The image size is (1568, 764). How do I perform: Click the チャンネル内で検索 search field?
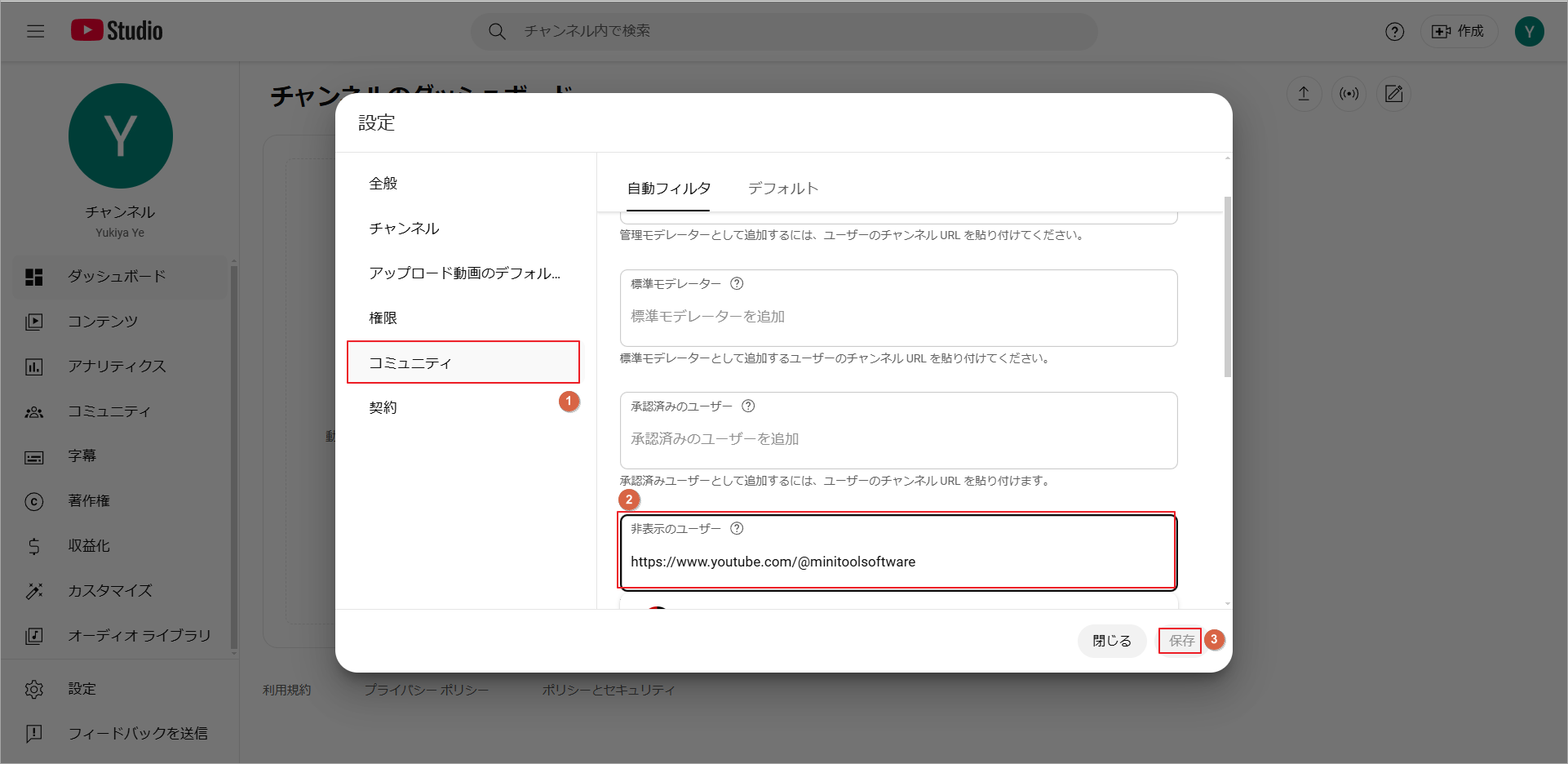[x=783, y=31]
